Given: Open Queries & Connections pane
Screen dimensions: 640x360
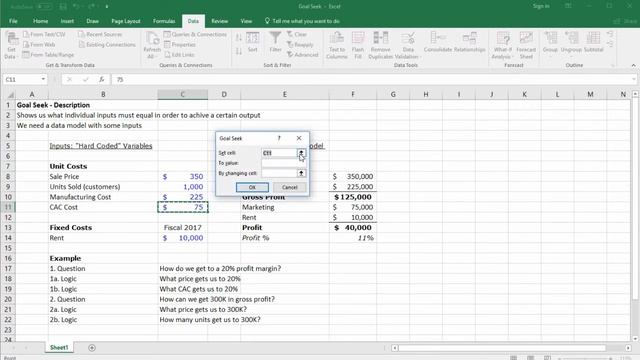Looking at the screenshot, I should (195, 34).
